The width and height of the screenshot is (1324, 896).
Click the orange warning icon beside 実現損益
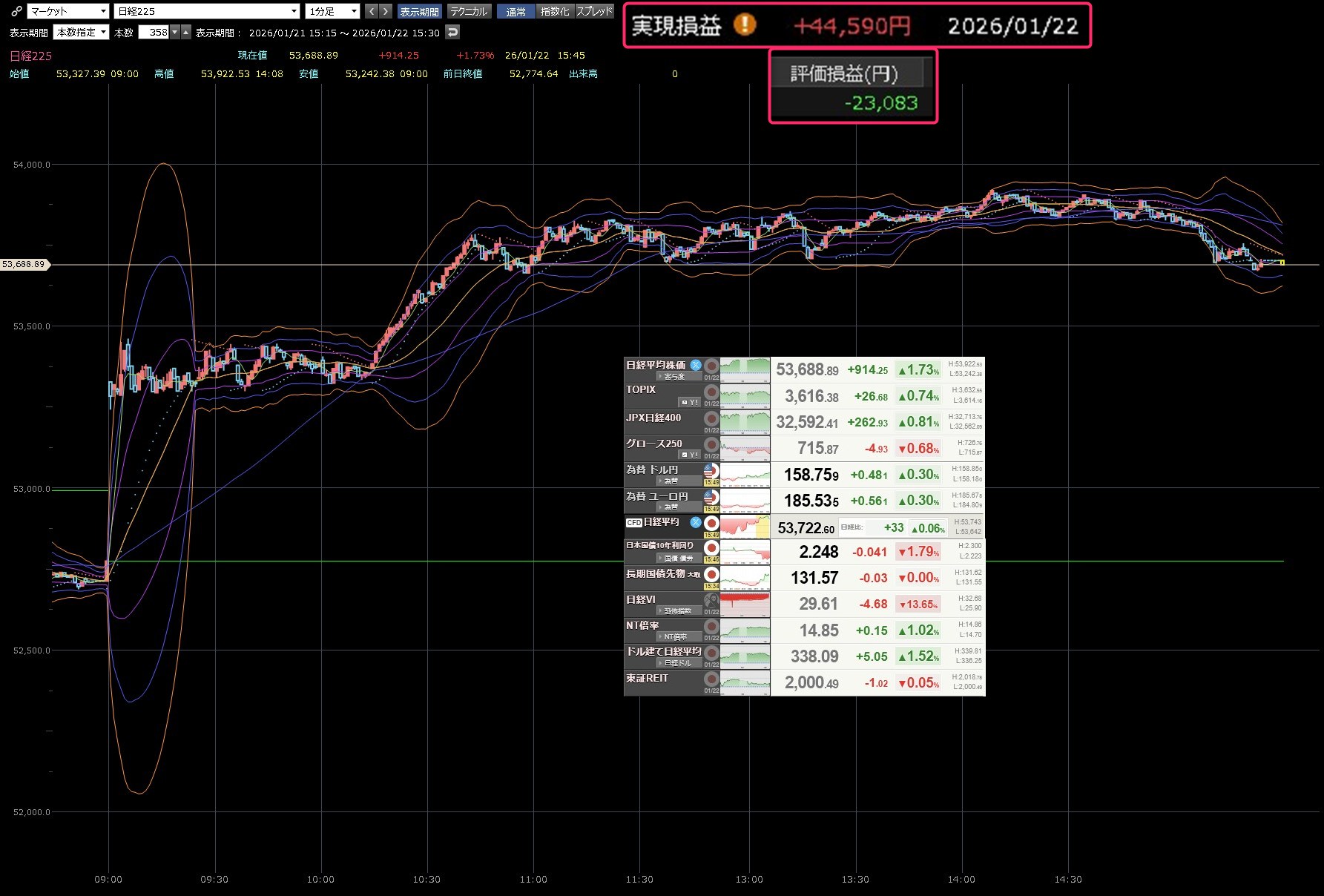745,25
